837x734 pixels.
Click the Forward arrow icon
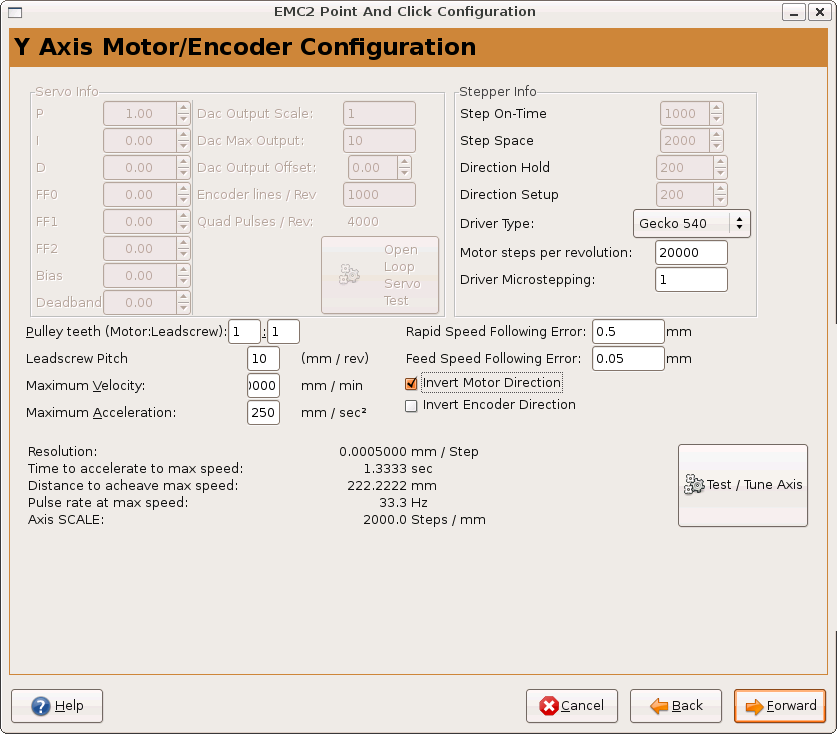click(754, 706)
